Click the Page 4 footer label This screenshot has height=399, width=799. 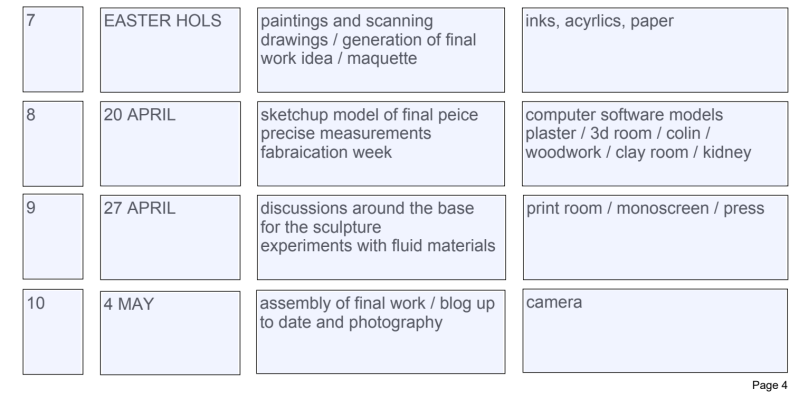point(769,385)
